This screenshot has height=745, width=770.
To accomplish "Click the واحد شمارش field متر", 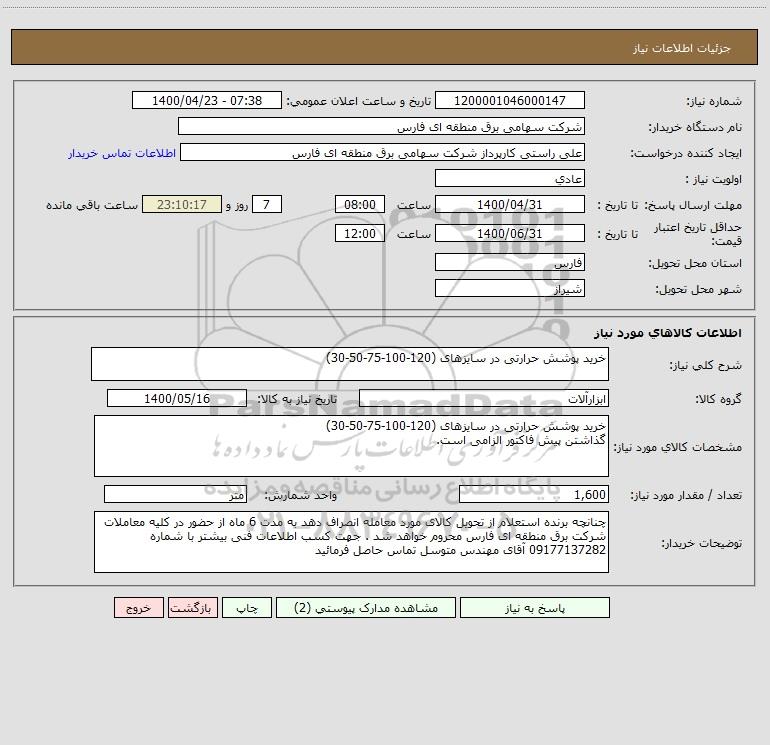I will 175,494.
